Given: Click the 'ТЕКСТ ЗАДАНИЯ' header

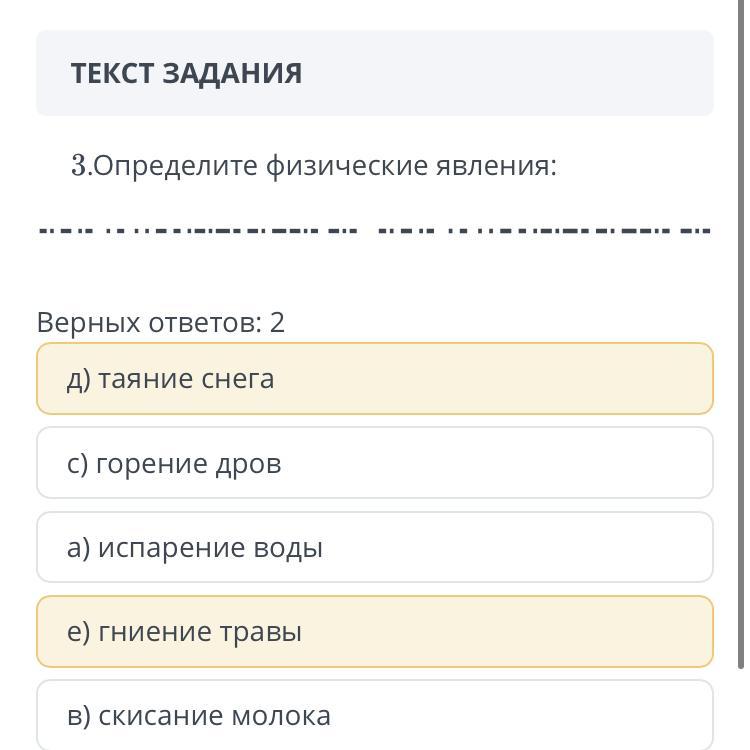Looking at the screenshot, I should click(x=186, y=73).
